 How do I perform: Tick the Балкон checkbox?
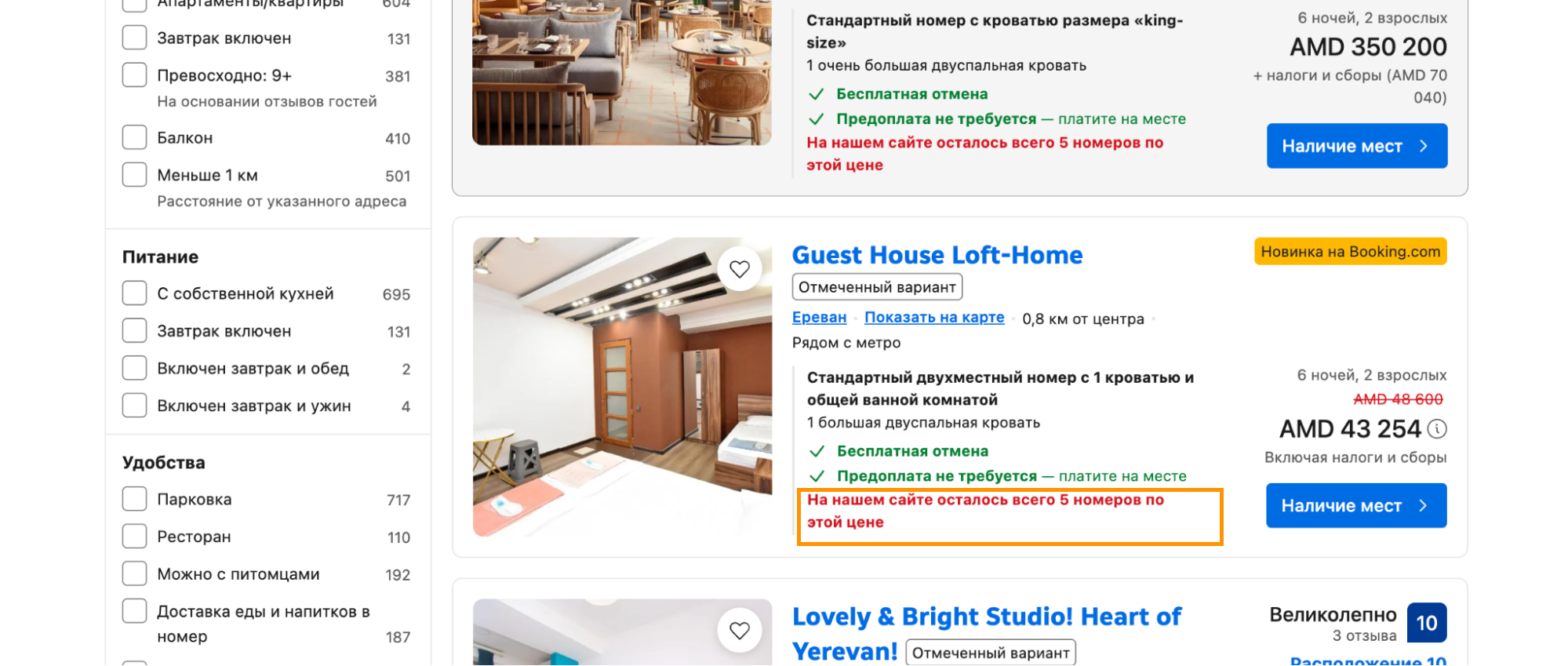135,137
